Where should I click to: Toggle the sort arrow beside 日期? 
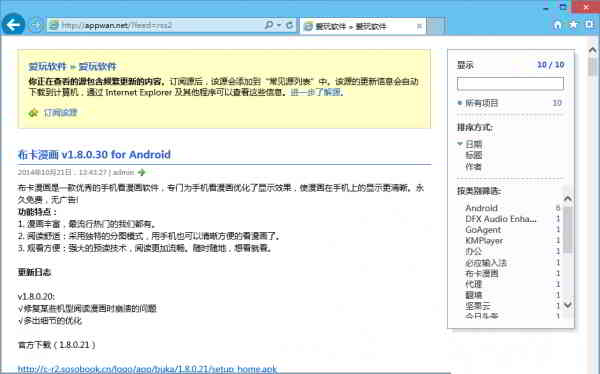point(460,144)
